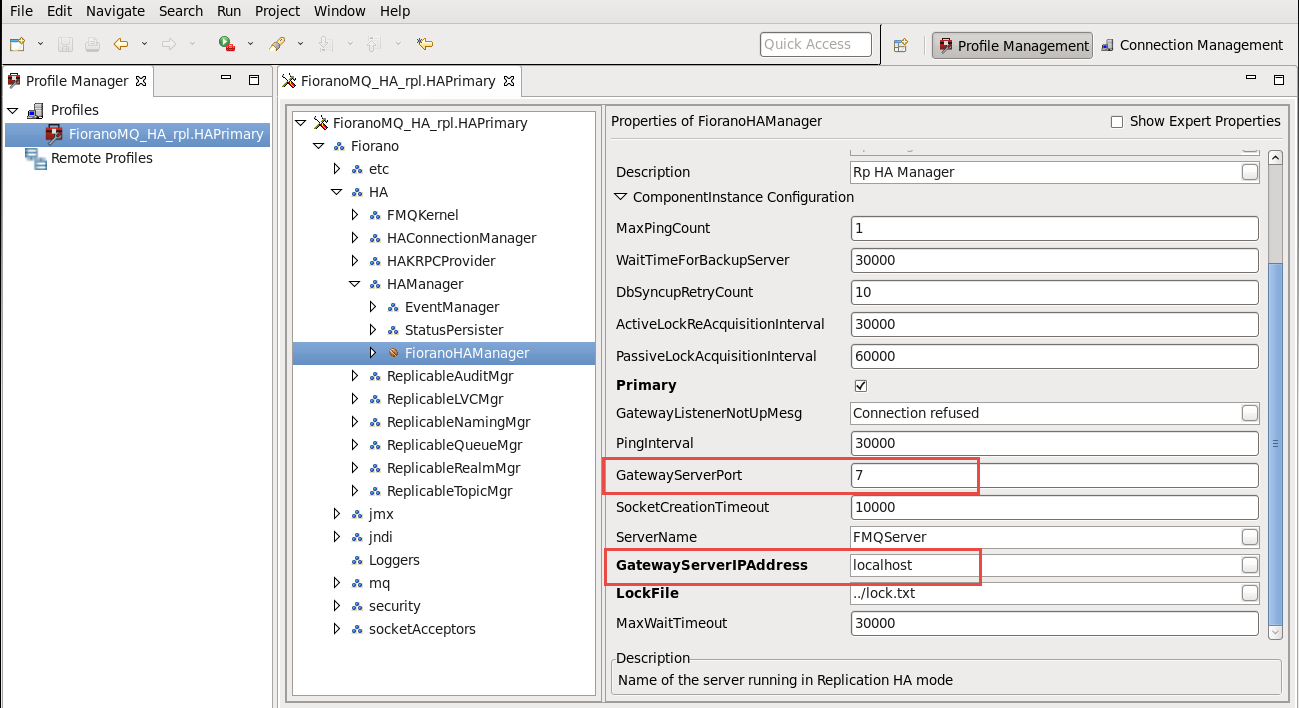Image resolution: width=1299 pixels, height=708 pixels.
Task: Open the Run external tools dropdown
Action: (250, 44)
